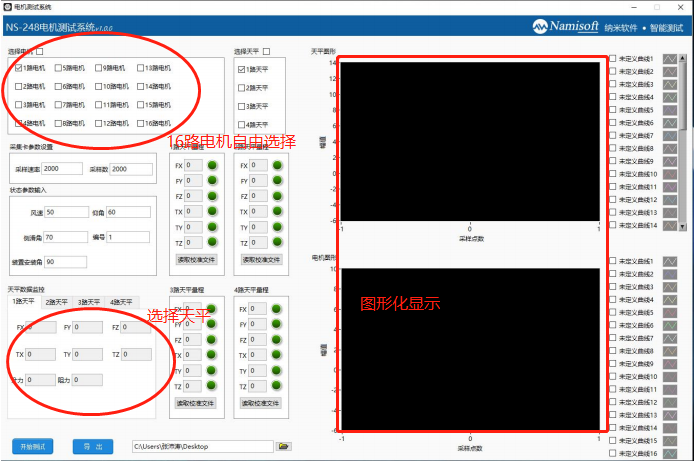The height and width of the screenshot is (462, 696).
Task: Click the FZ green indicator in 4路天平量程 panel
Action: tap(274, 340)
